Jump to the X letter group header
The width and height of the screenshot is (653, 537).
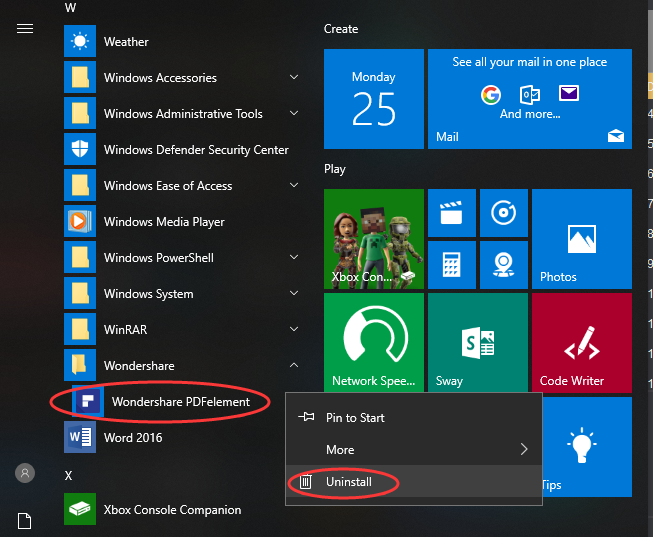68,475
